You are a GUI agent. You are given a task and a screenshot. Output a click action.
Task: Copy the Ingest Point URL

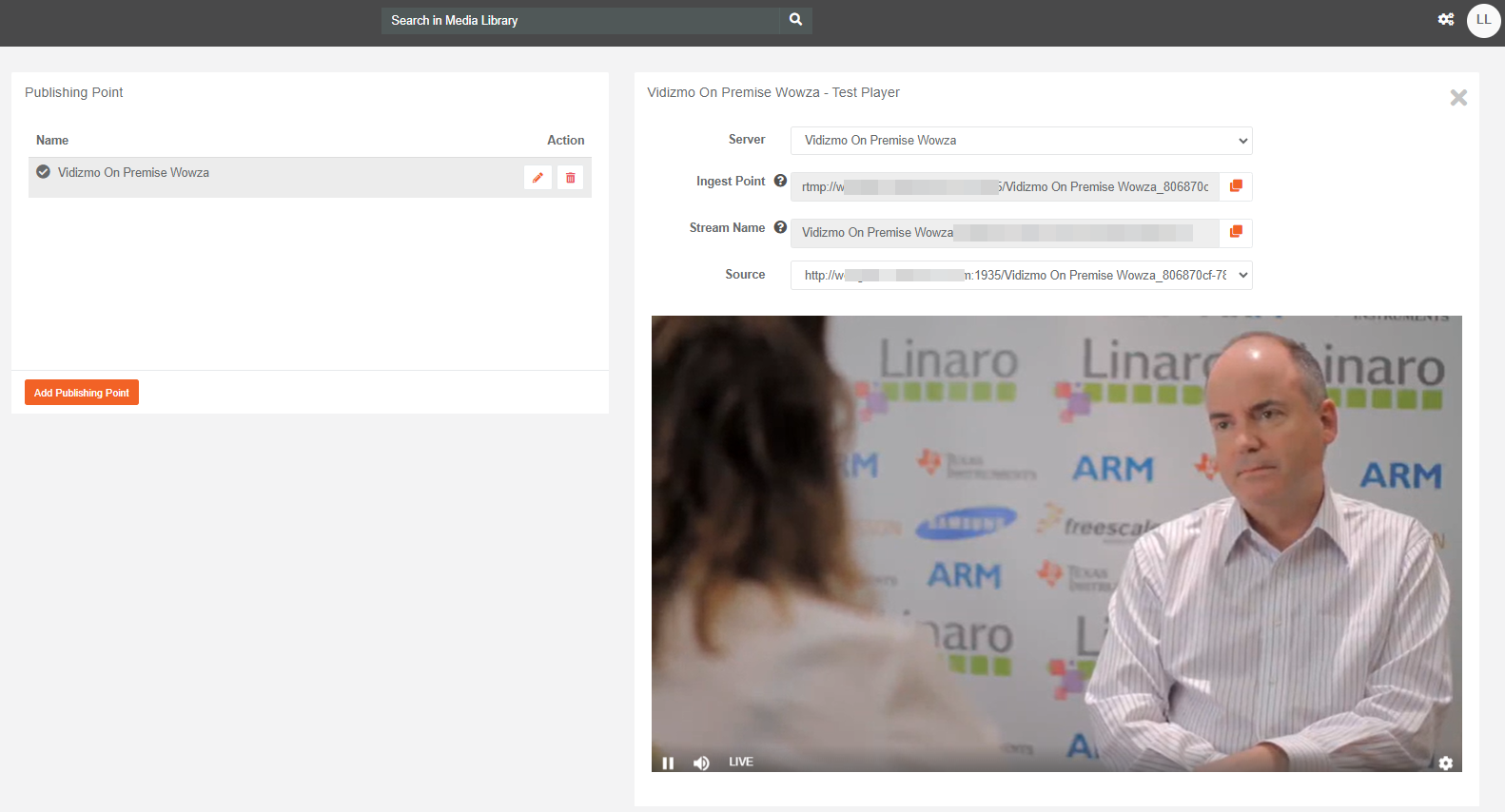coord(1236,186)
